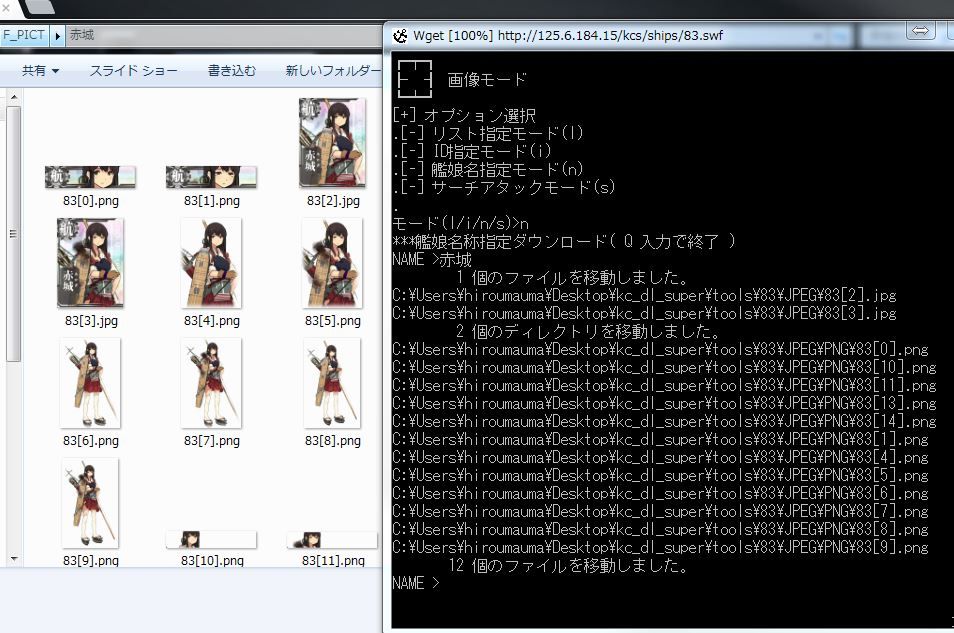Image resolution: width=954 pixels, height=633 pixels.
Task: Select the 83[9].png full-body thumbnail
Action: (90, 503)
